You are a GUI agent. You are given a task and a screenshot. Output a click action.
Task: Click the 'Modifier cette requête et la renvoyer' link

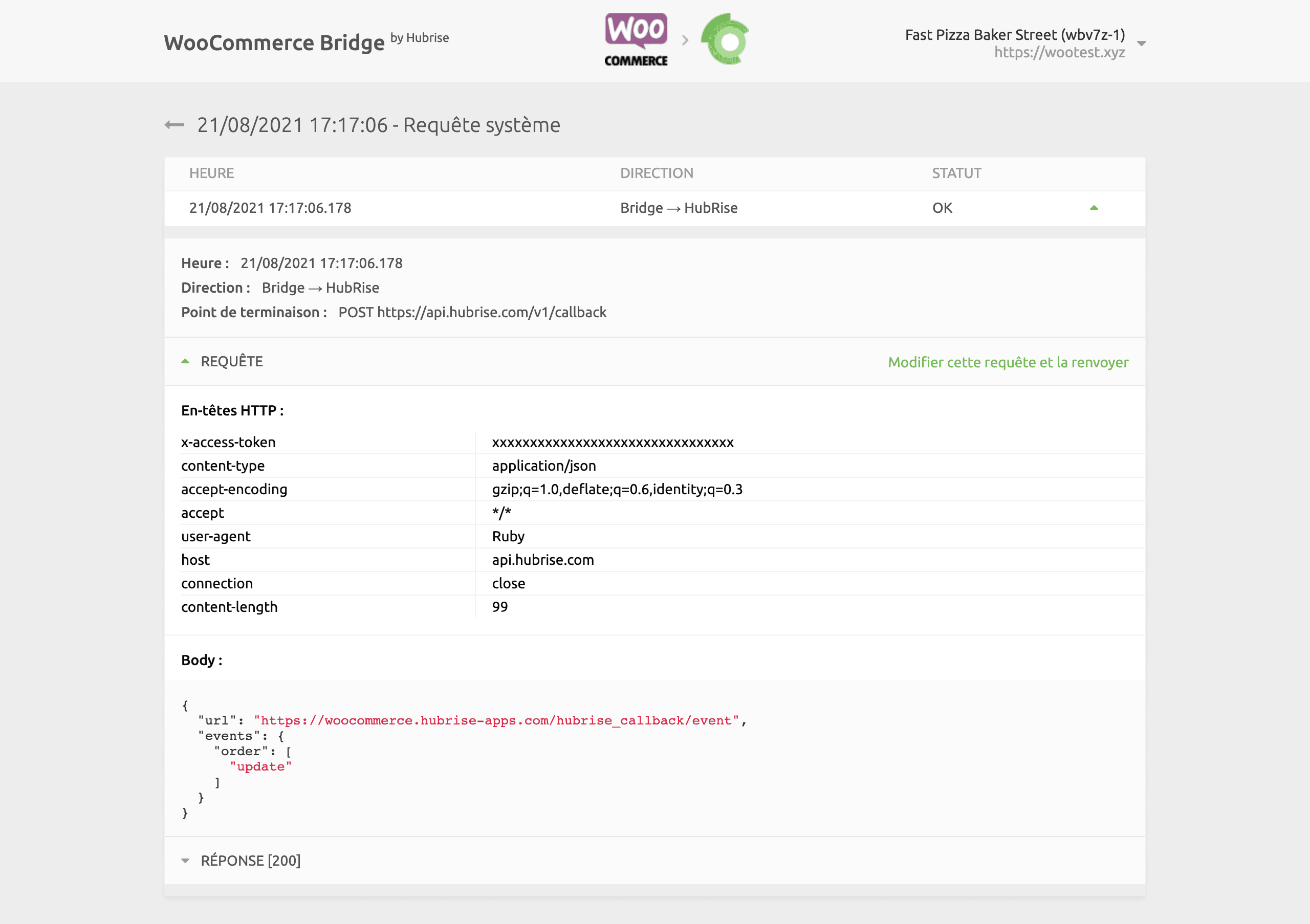tap(1008, 362)
